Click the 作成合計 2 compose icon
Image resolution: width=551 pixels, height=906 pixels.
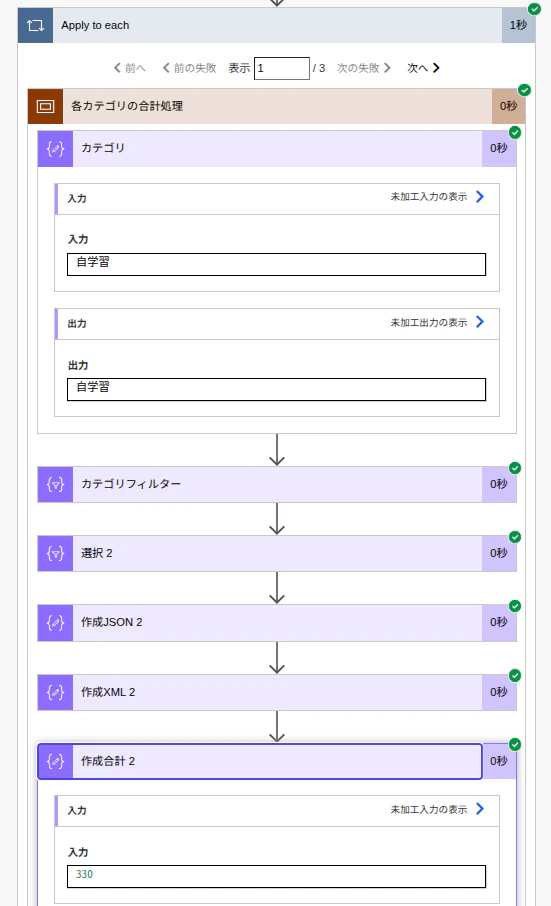tap(55, 762)
